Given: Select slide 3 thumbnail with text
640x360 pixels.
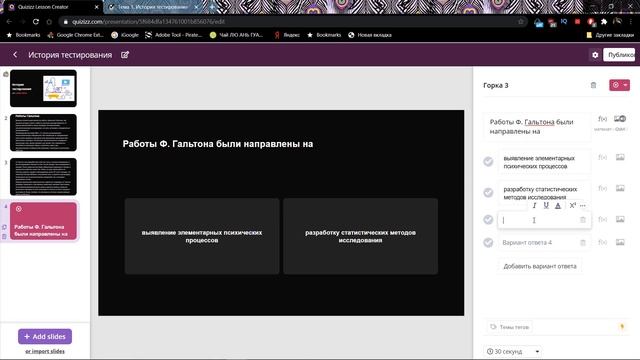Looking at the screenshot, I should [43, 176].
